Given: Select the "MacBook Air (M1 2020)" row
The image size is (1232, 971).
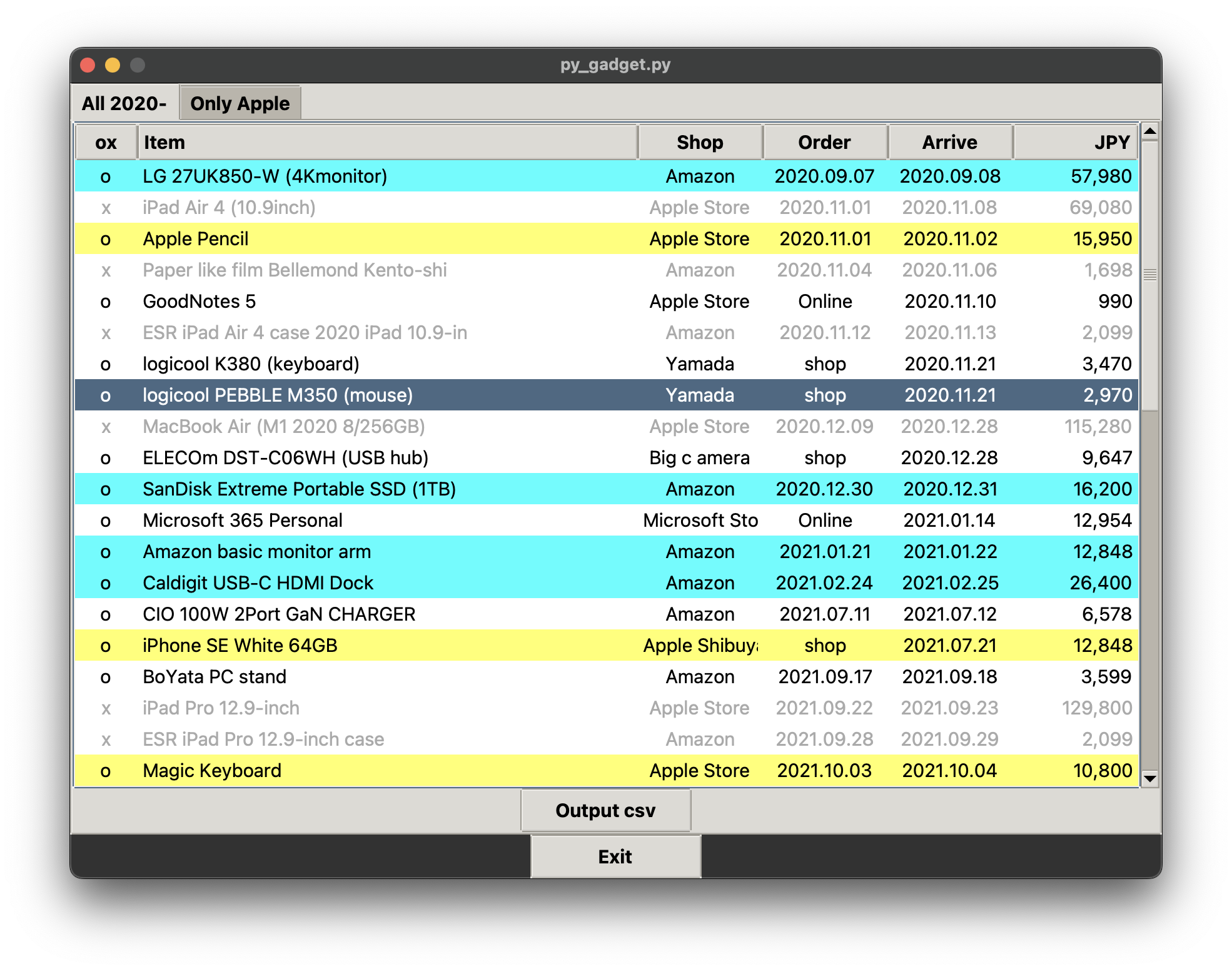Looking at the screenshot, I should point(438,426).
